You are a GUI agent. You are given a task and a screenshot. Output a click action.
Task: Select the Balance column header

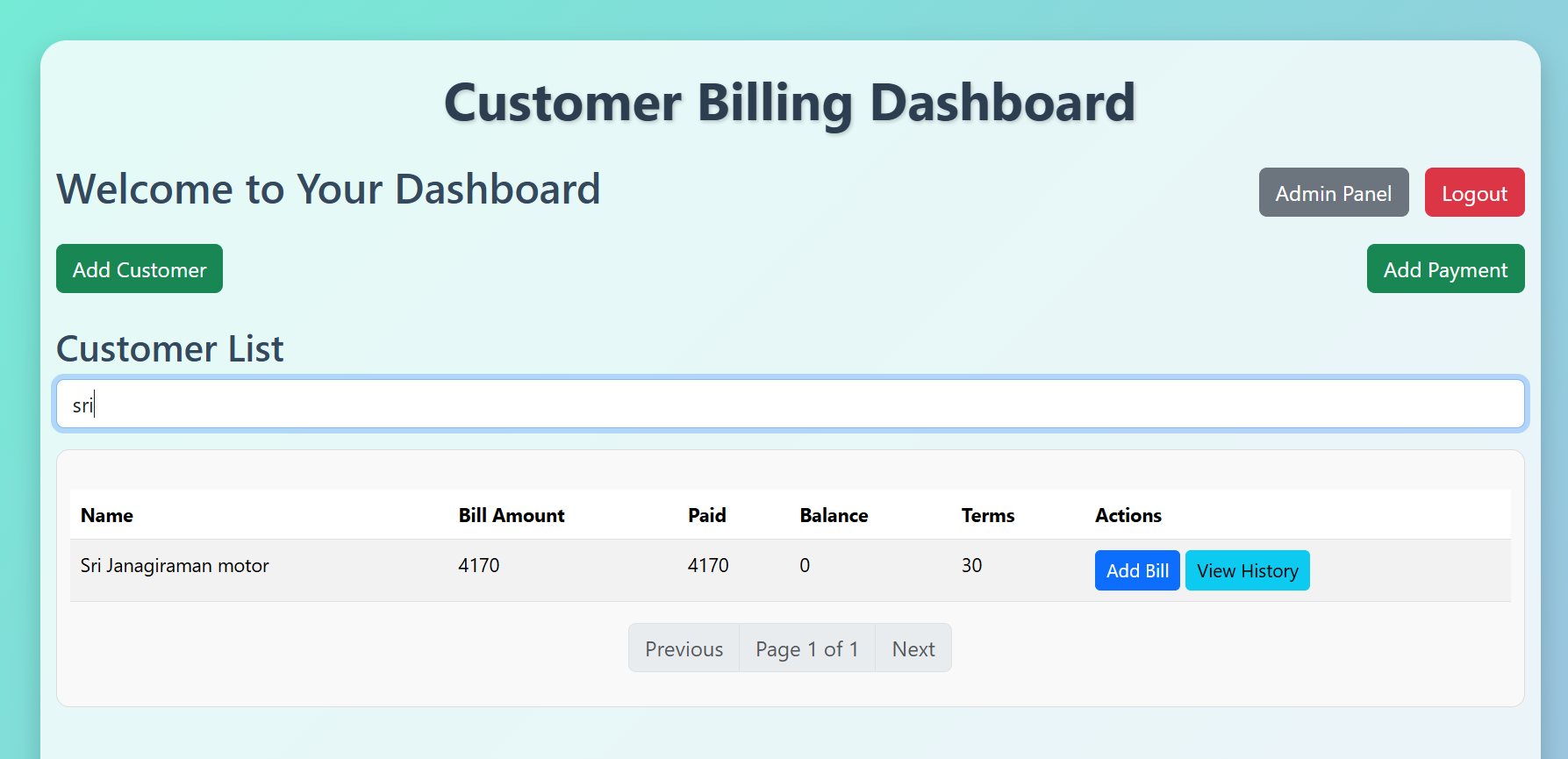click(834, 515)
